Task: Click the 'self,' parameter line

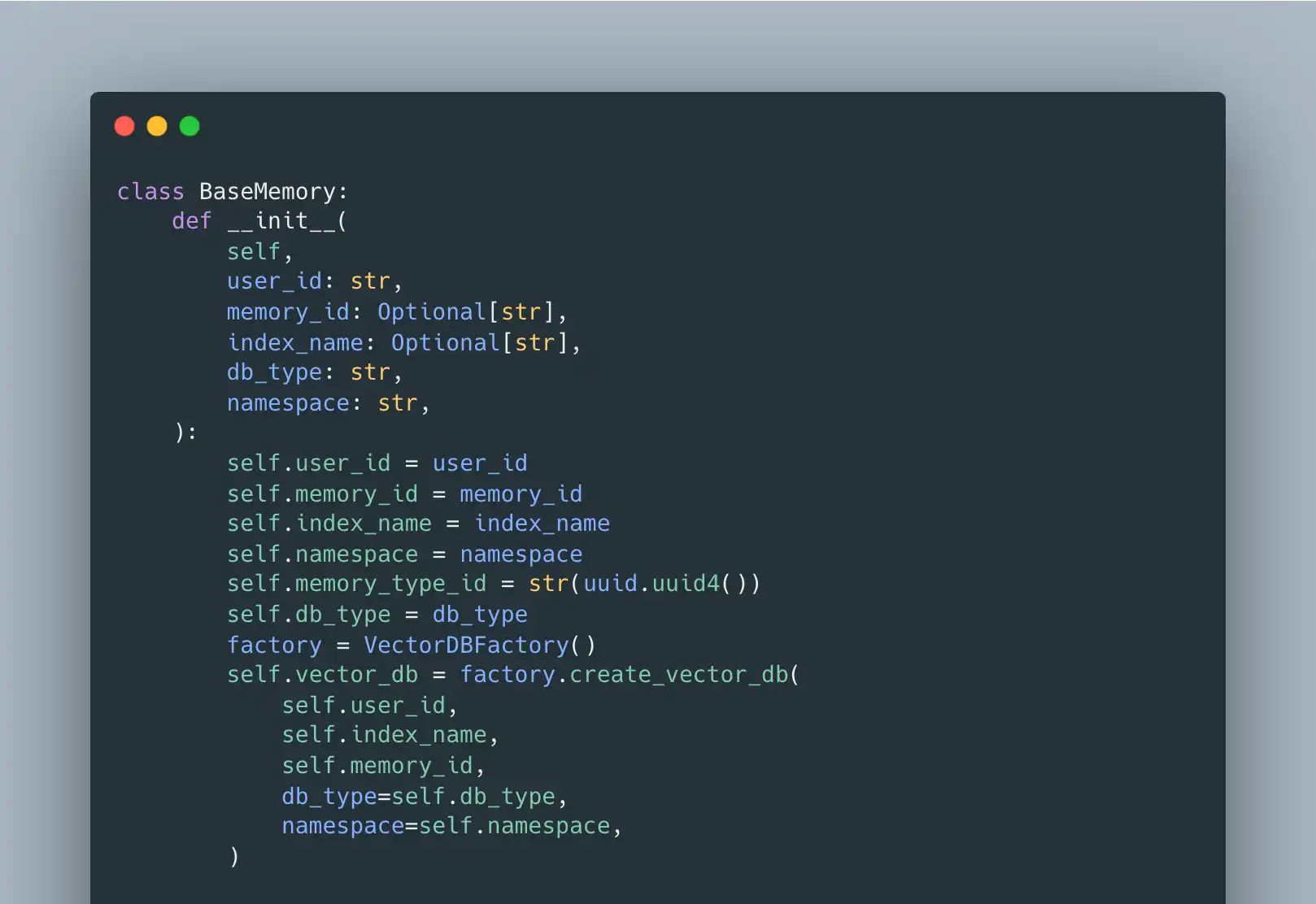Action: click(259, 252)
